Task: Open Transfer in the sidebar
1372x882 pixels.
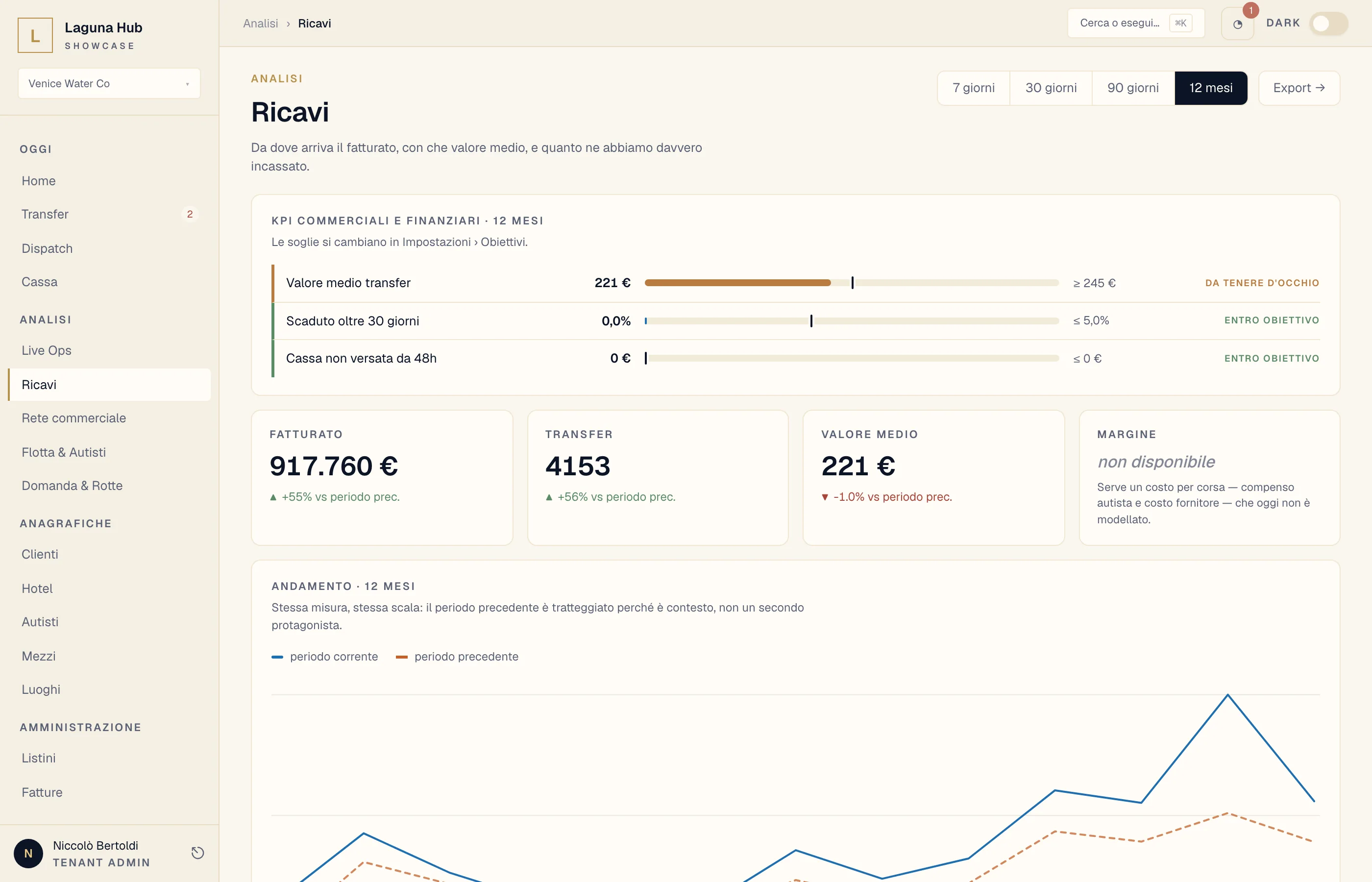Action: (x=109, y=214)
